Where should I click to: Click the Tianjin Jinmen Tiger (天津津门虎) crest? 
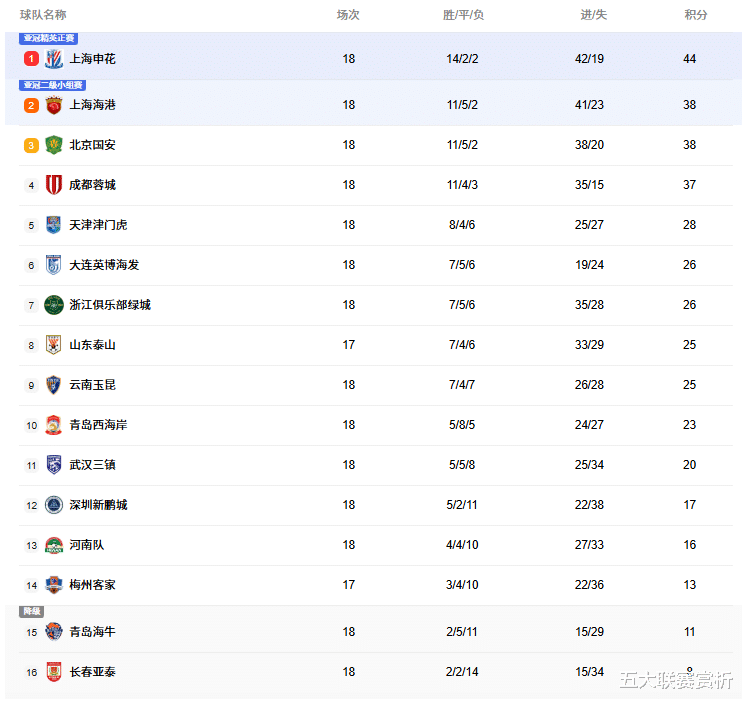coord(54,225)
